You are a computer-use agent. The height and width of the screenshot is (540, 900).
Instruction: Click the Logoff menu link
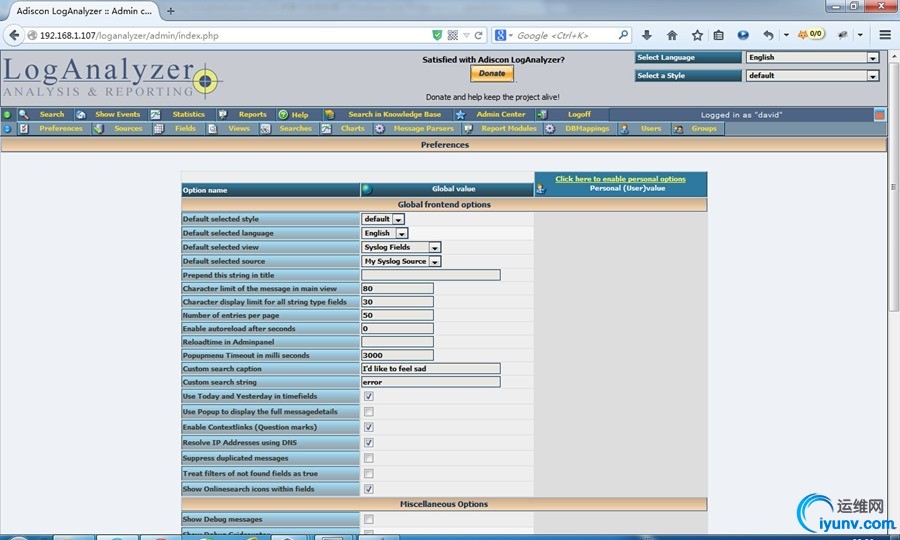[579, 115]
